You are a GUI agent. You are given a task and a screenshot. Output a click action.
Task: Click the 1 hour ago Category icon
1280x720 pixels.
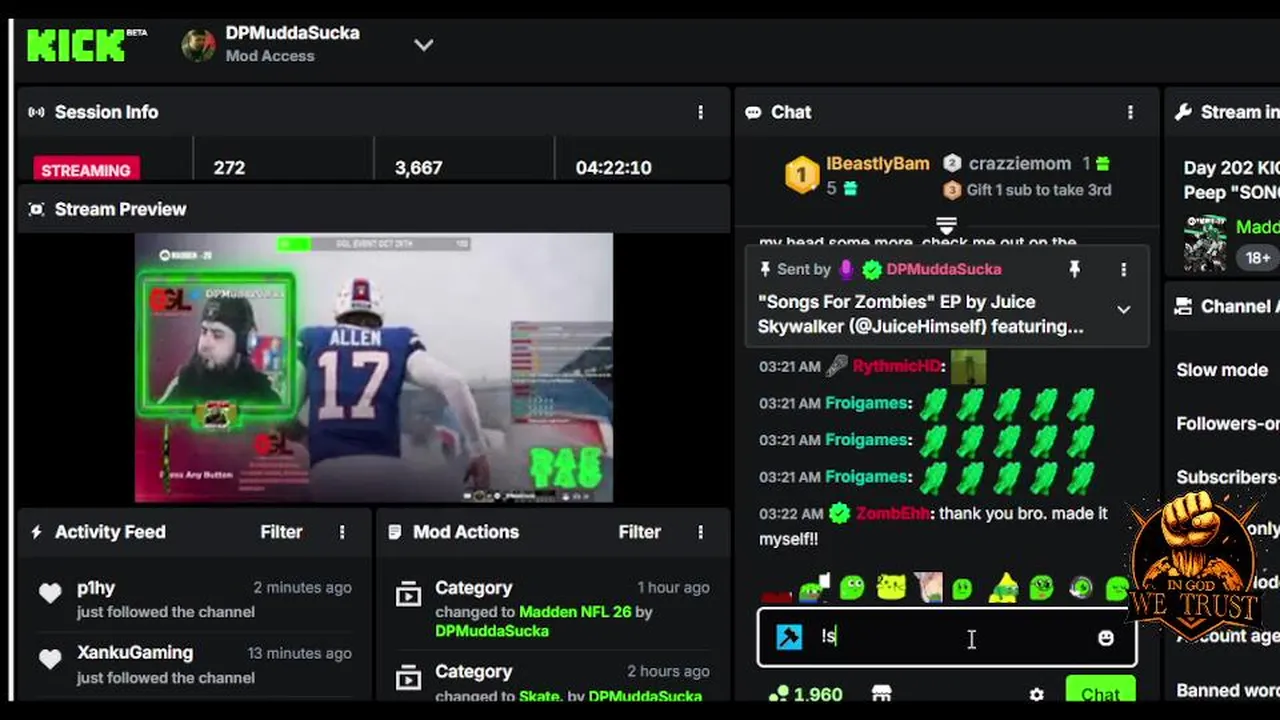[x=408, y=596]
